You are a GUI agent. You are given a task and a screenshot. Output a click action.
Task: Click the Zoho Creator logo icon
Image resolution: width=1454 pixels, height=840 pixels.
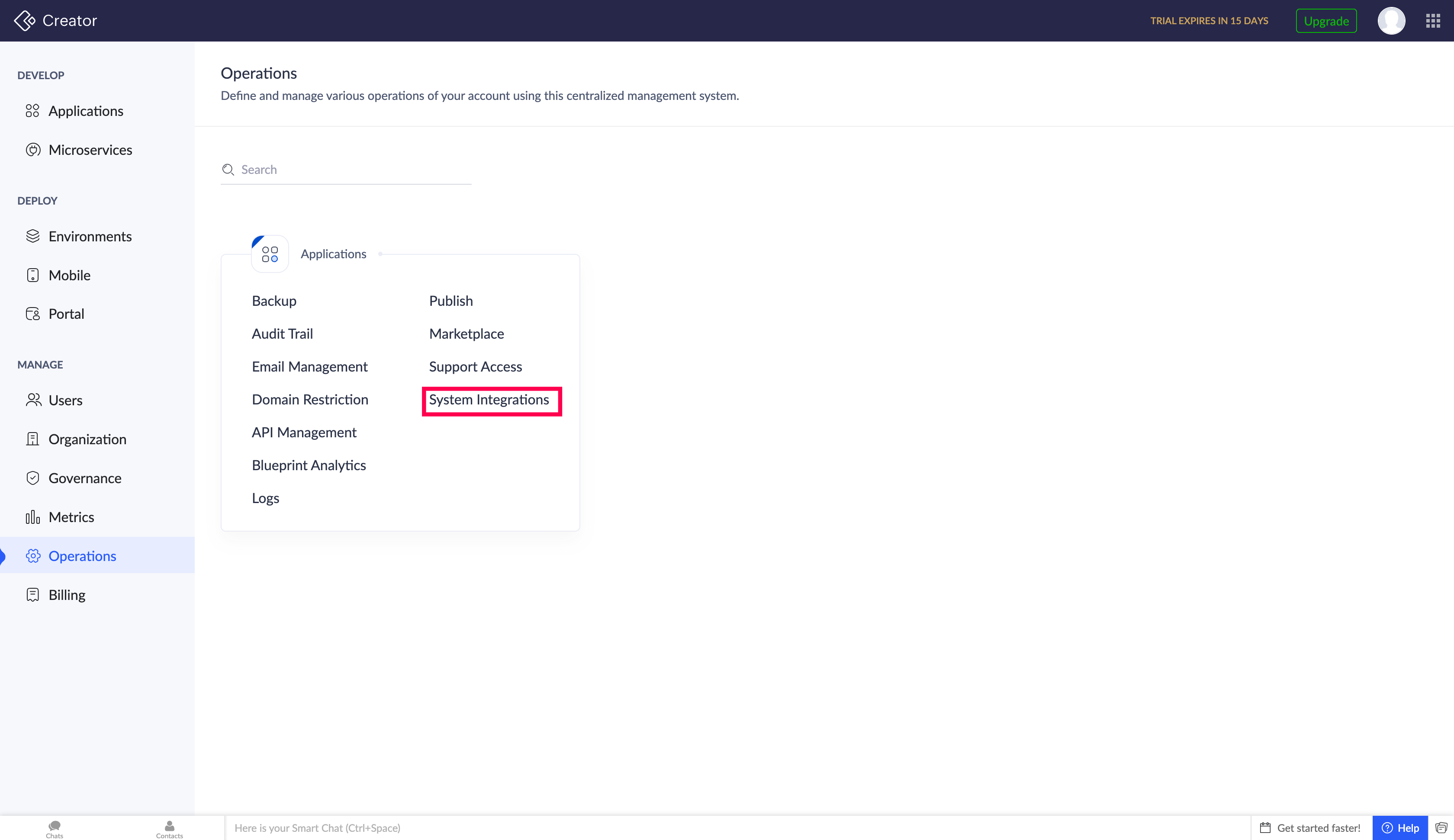pos(24,21)
